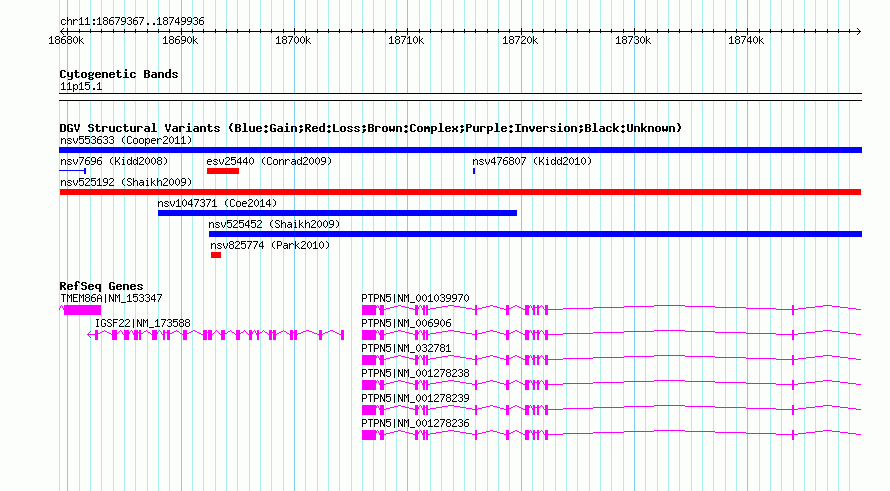The height and width of the screenshot is (491, 890).
Task: Click the nsv525192 (Shaikh2009) red loss bar
Action: click(460, 192)
